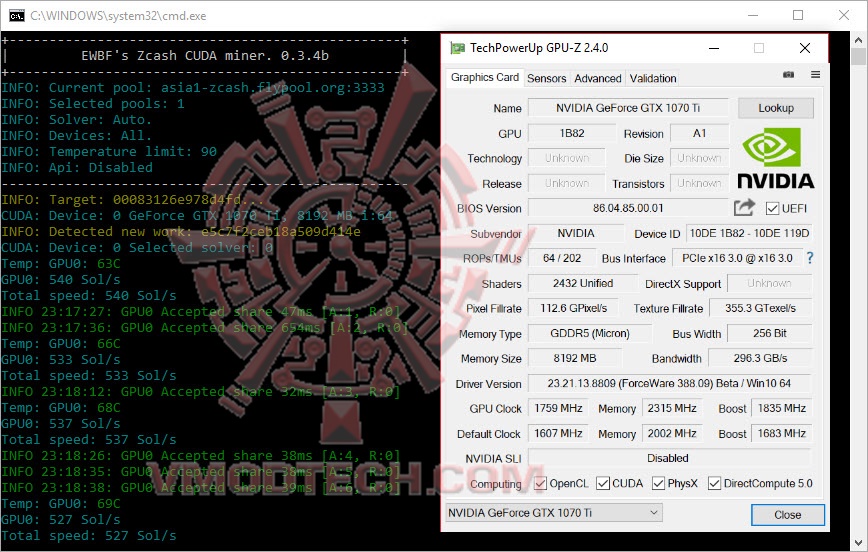Image resolution: width=868 pixels, height=552 pixels.
Task: Click the Default Memory field 2002 MHz
Action: [x=672, y=434]
